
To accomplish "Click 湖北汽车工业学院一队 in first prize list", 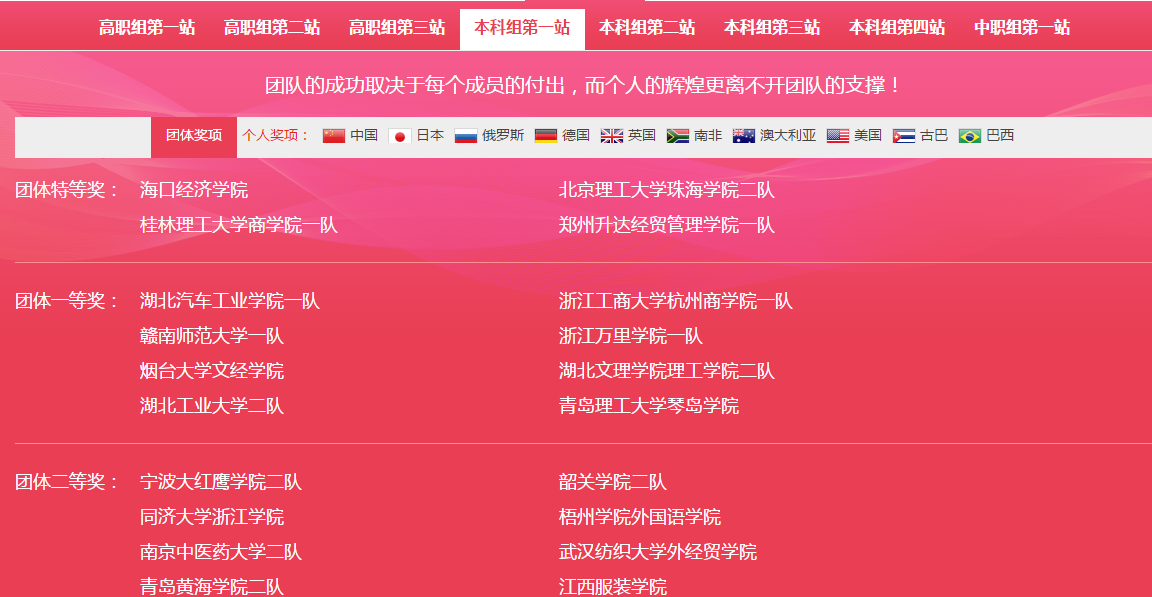I will 230,301.
